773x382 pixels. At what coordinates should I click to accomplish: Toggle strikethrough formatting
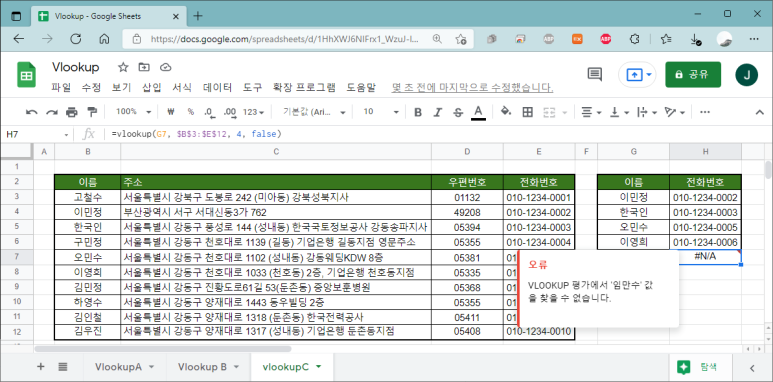pos(458,112)
